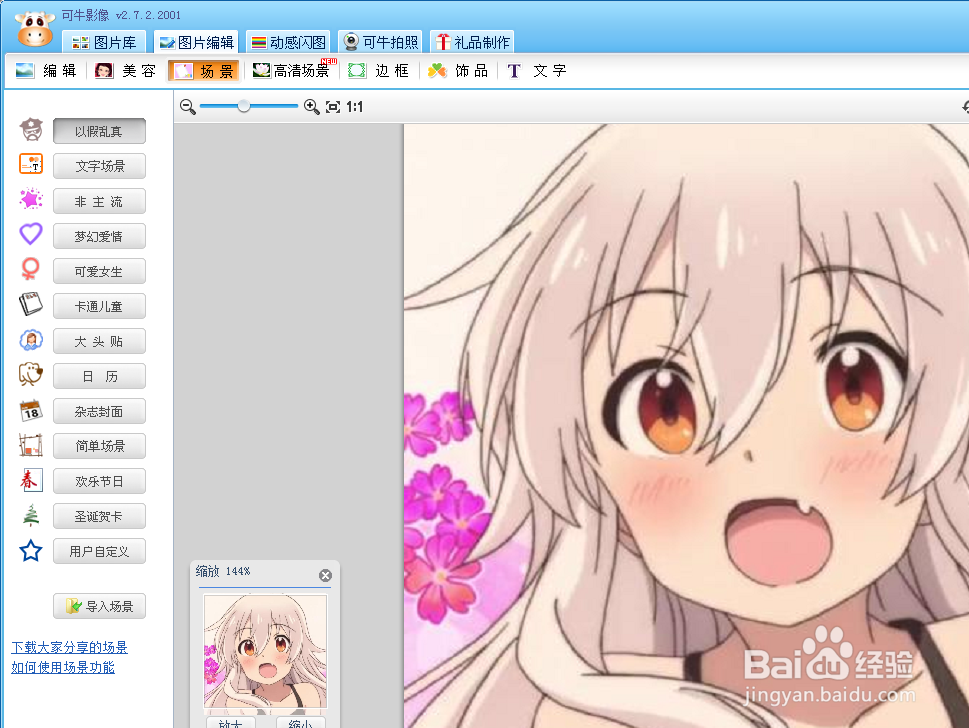Click the fit-to-window icon
This screenshot has height=728, width=969.
333,107
